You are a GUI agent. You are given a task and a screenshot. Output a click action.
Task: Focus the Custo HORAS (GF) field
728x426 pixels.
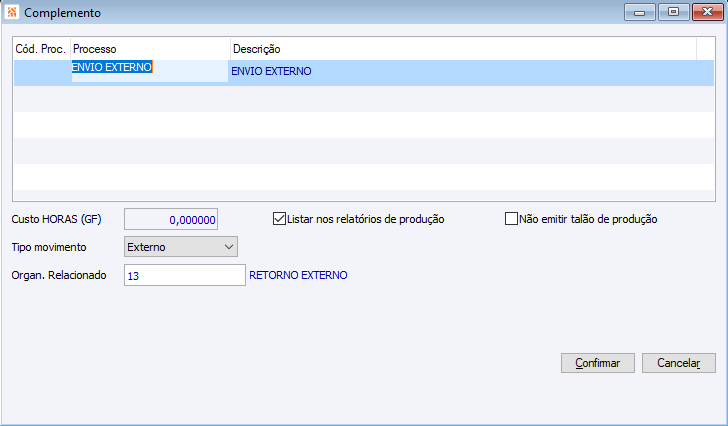pos(171,219)
